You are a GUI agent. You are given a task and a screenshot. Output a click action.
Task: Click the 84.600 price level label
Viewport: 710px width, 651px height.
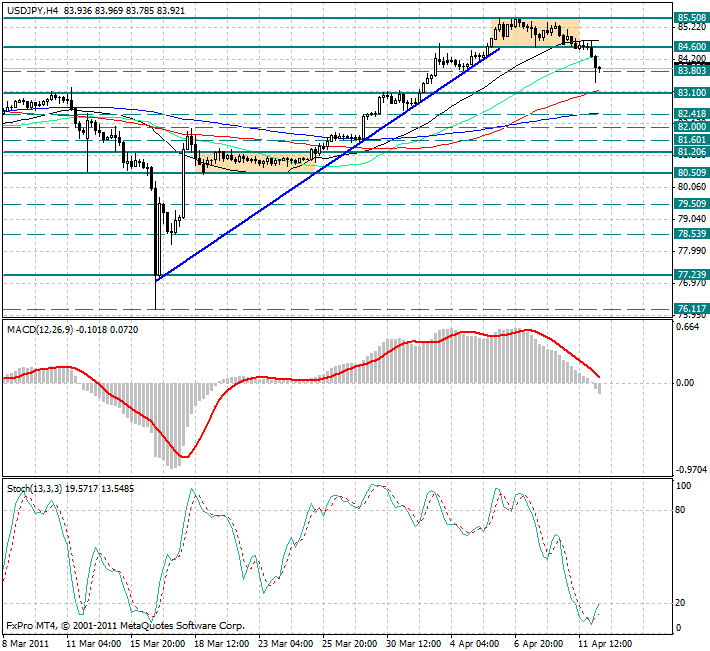(691, 47)
